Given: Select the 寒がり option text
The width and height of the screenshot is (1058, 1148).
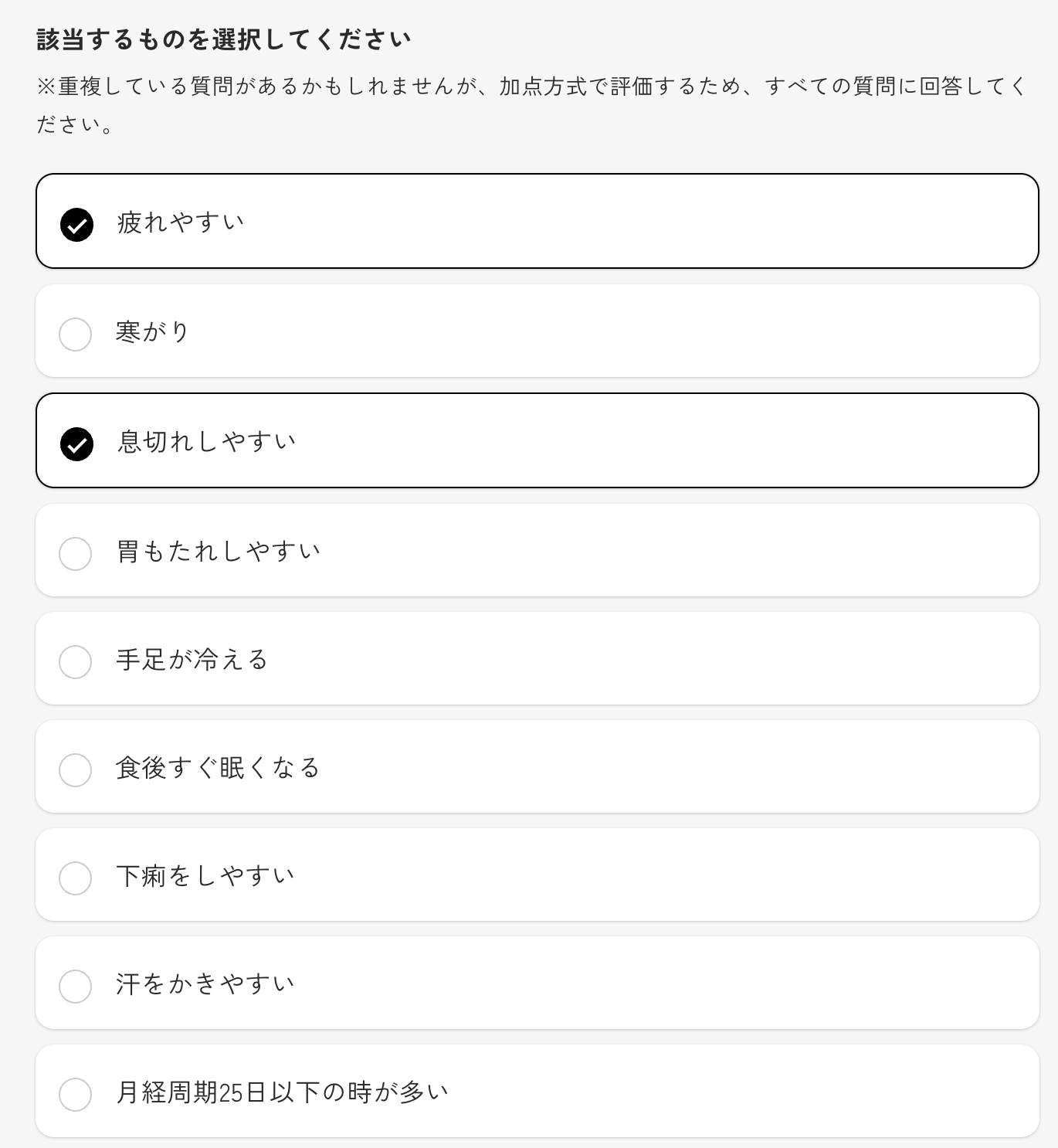Looking at the screenshot, I should pyautogui.click(x=153, y=331).
